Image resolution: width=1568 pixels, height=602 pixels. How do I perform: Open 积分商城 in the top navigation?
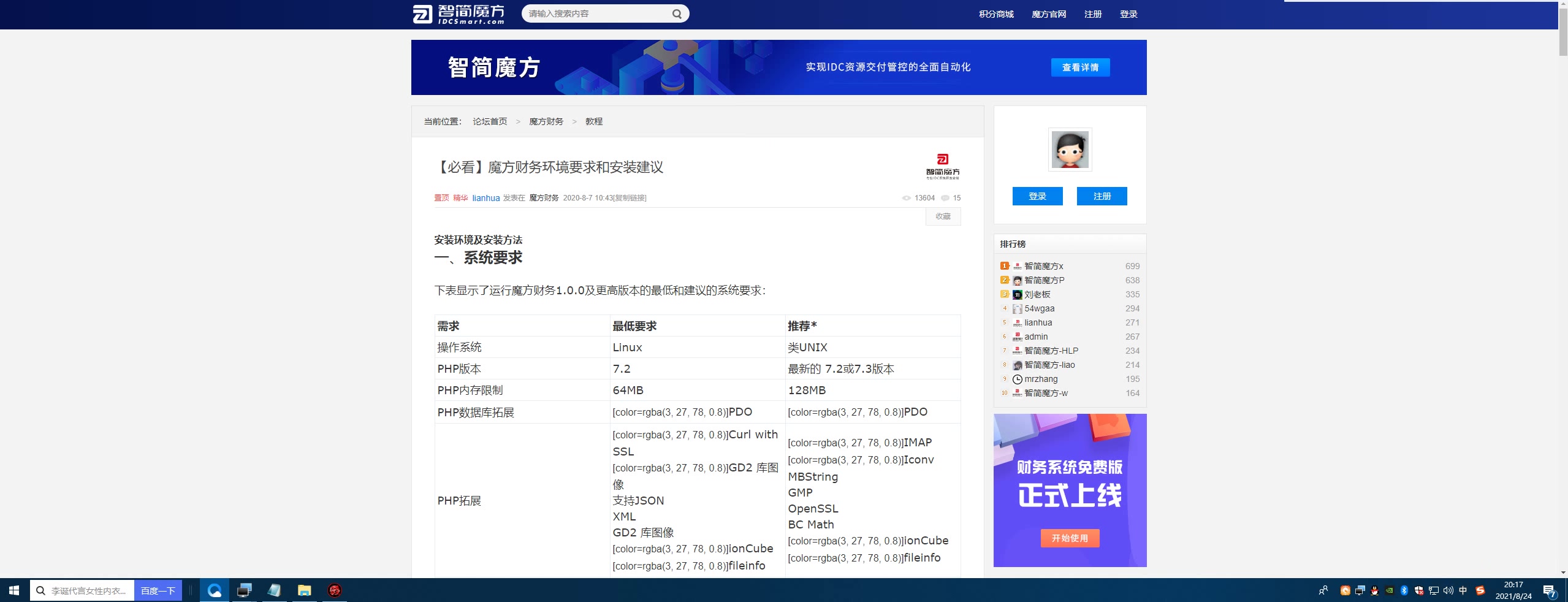click(996, 14)
